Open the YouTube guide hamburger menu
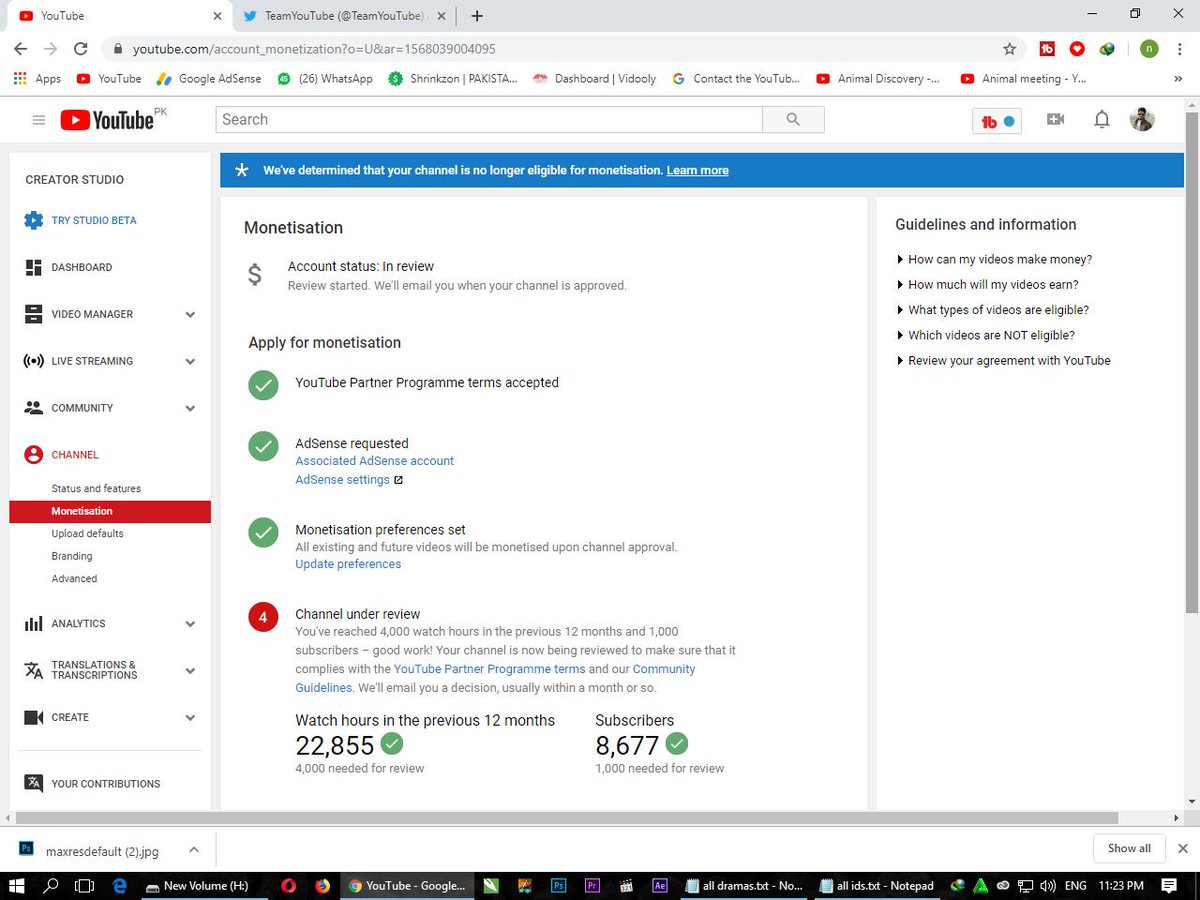The image size is (1200, 900). 39,120
